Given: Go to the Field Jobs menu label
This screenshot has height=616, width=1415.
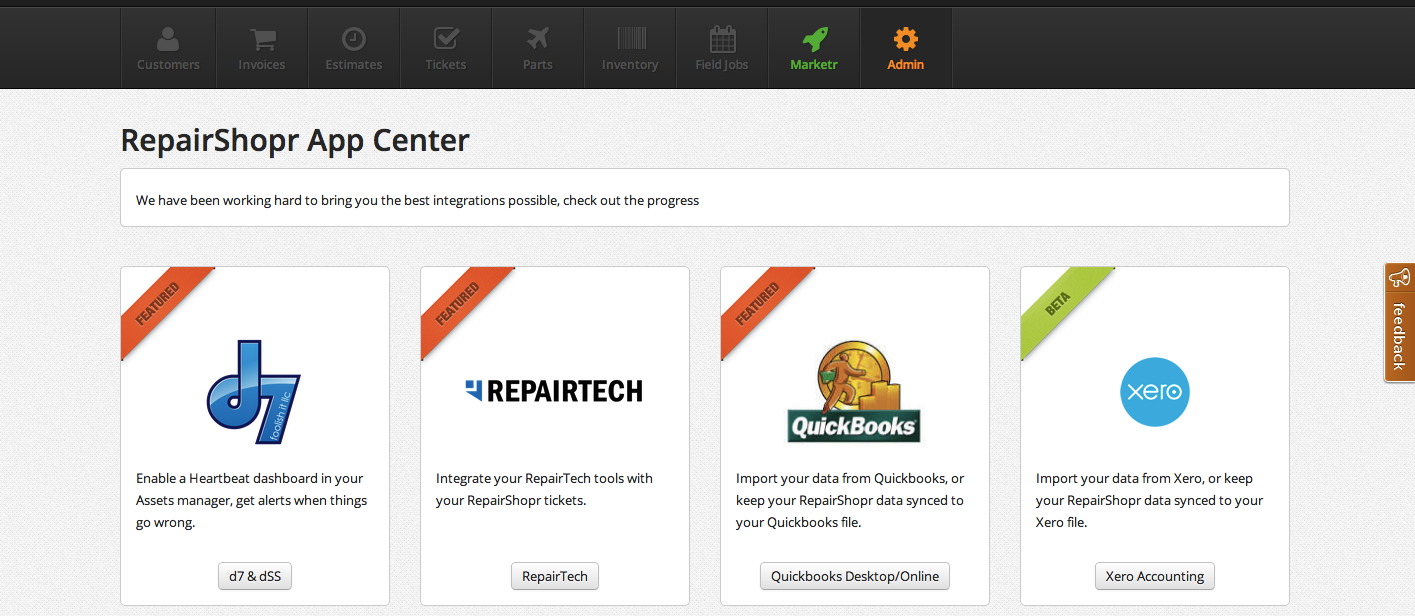Looking at the screenshot, I should pos(722,65).
